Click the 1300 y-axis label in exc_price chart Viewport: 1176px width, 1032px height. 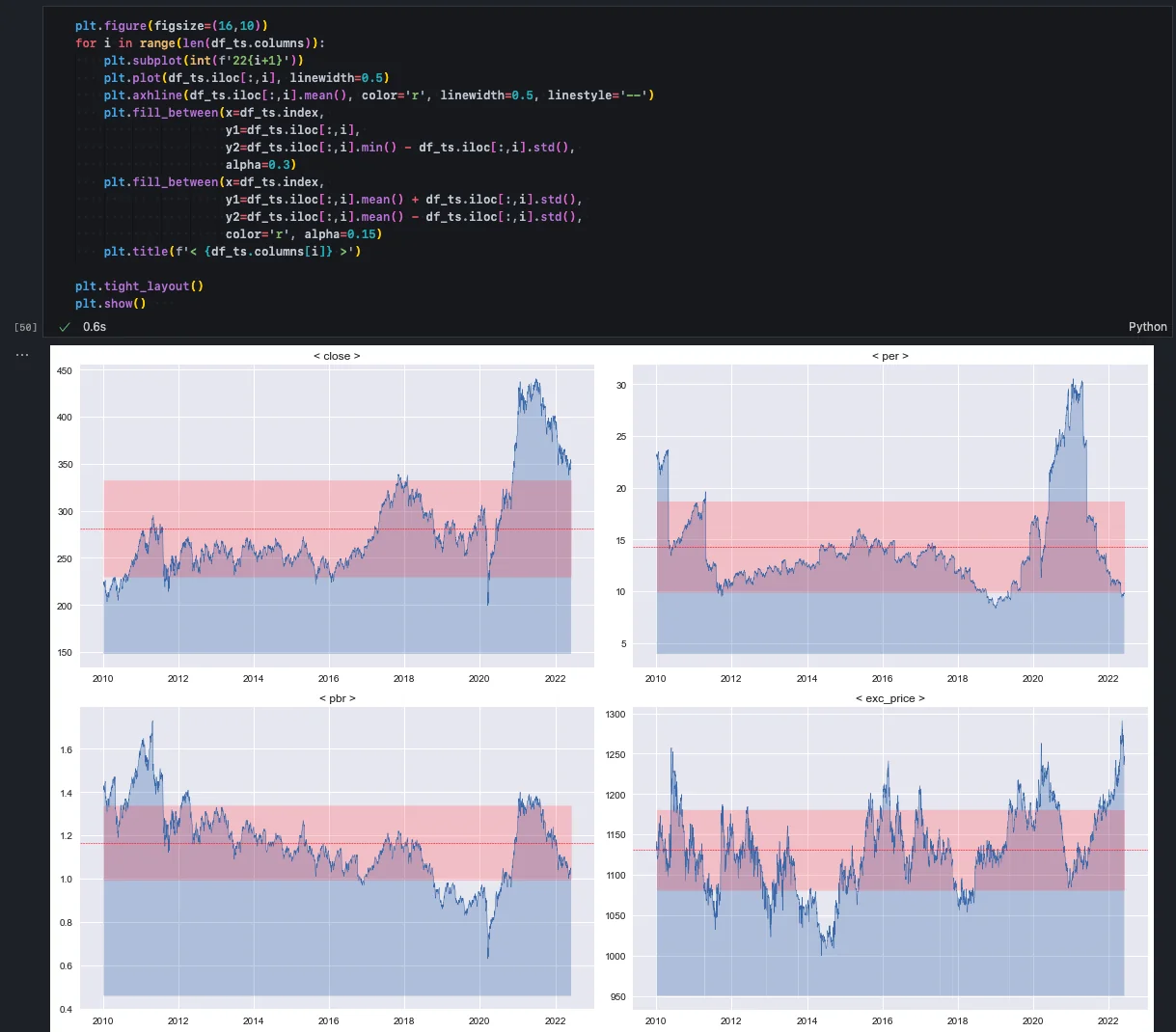[x=615, y=715]
